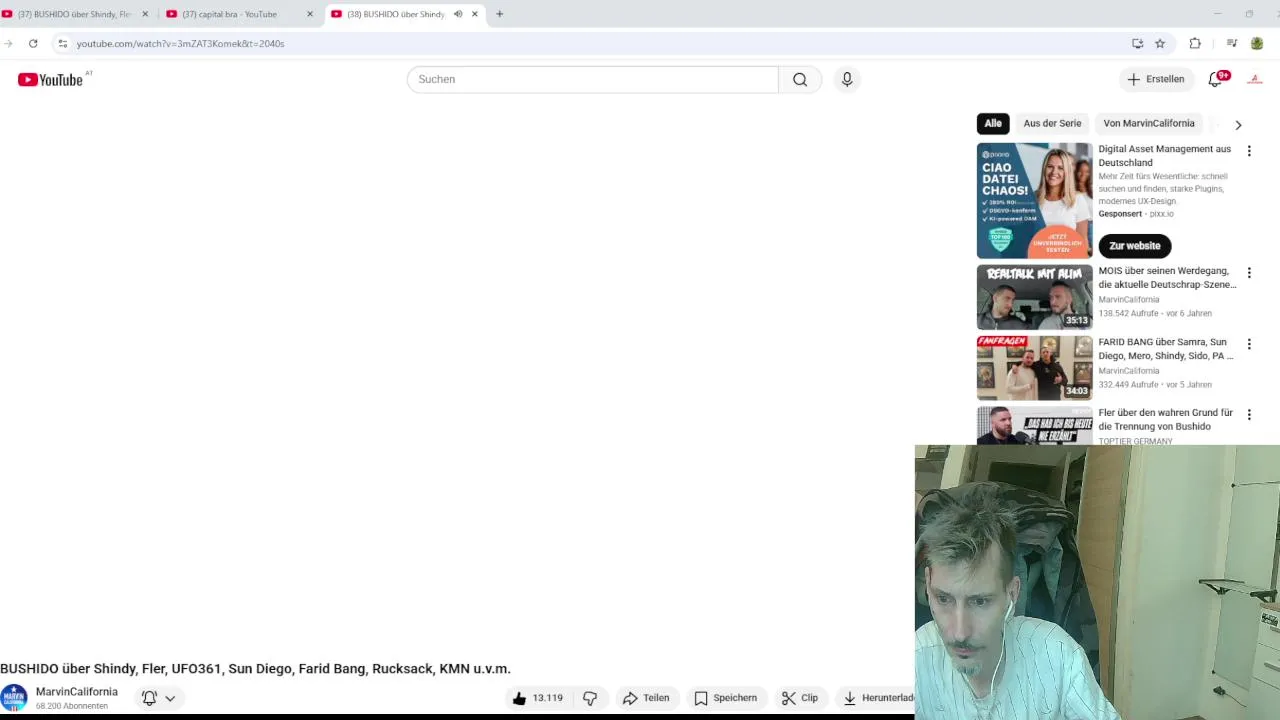Open the pixx.io 'Ciao Datei Chaos' ad thumbnail
The width and height of the screenshot is (1280, 720).
[1035, 200]
